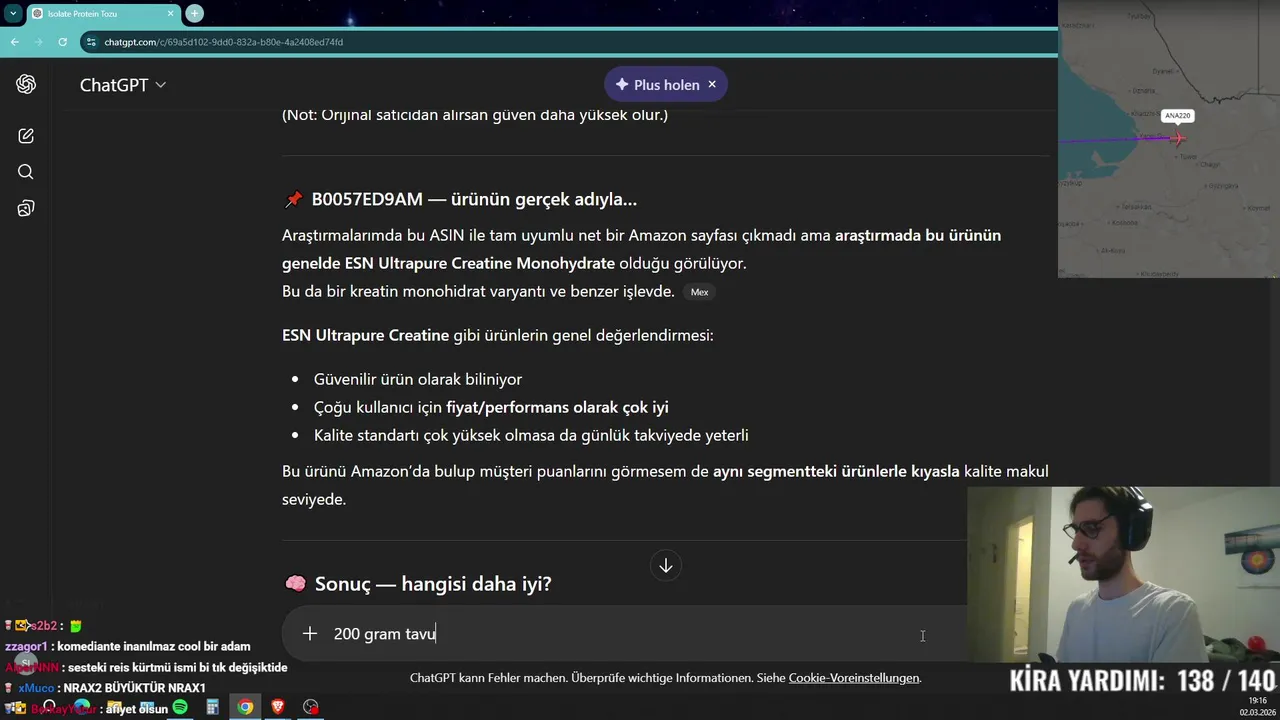
Task: Start a new chat with the pencil icon
Action: click(26, 135)
